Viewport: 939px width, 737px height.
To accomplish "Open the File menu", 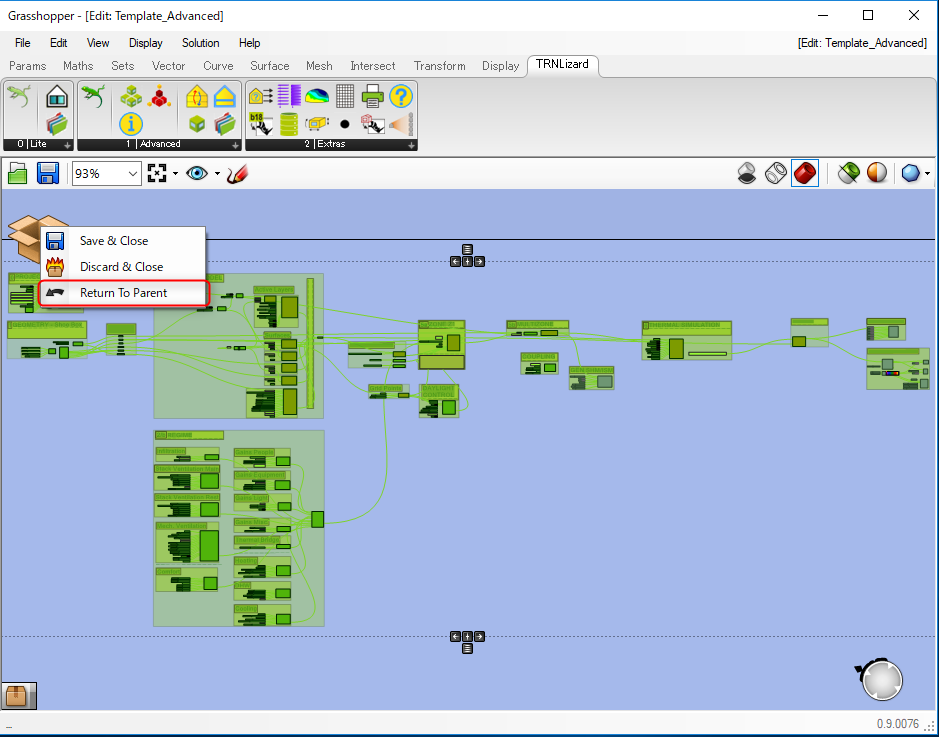I will pos(23,43).
